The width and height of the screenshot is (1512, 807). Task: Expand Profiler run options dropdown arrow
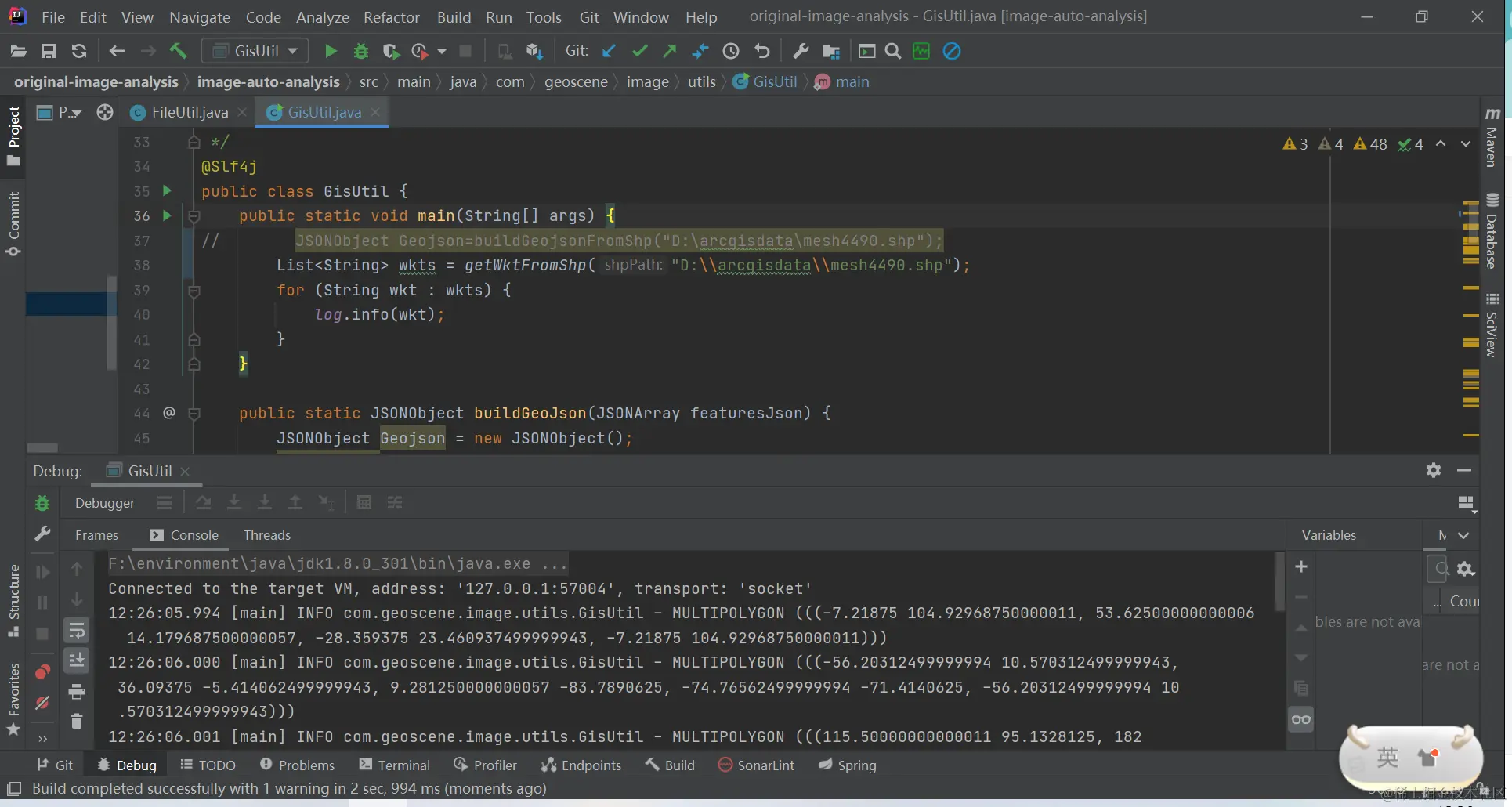pos(442,52)
